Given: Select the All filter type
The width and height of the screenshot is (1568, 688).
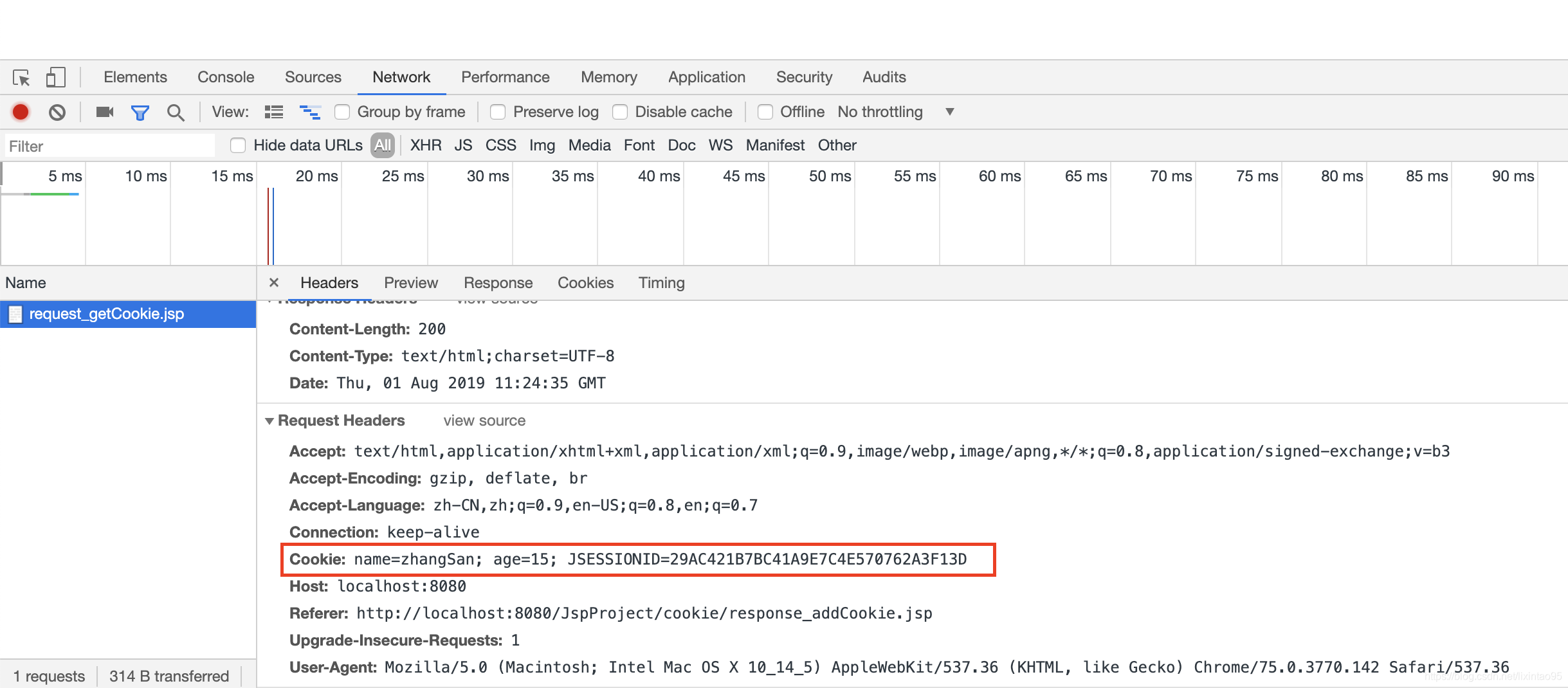Looking at the screenshot, I should pyautogui.click(x=383, y=145).
